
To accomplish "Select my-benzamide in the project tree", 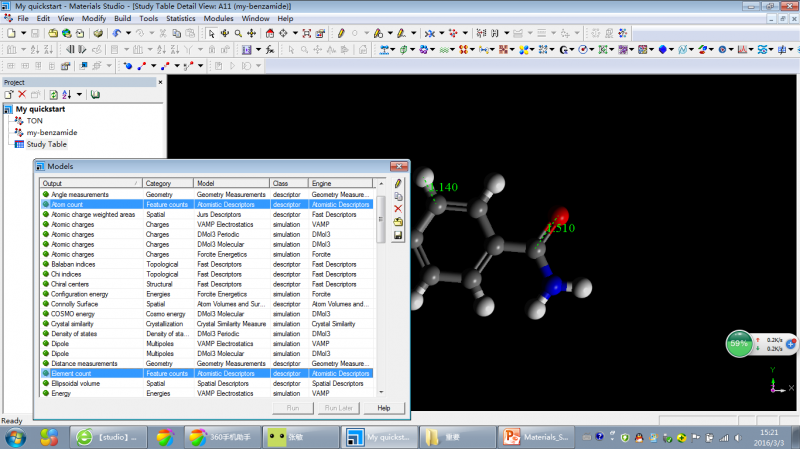I will pyautogui.click(x=51, y=132).
